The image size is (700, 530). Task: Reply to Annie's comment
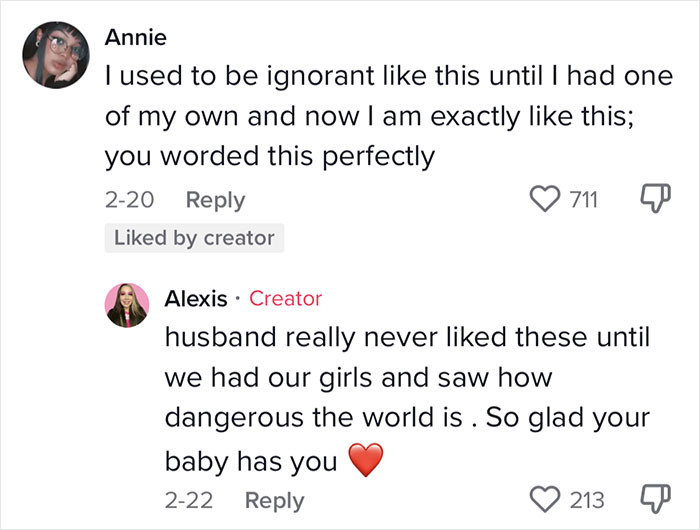[x=215, y=200]
